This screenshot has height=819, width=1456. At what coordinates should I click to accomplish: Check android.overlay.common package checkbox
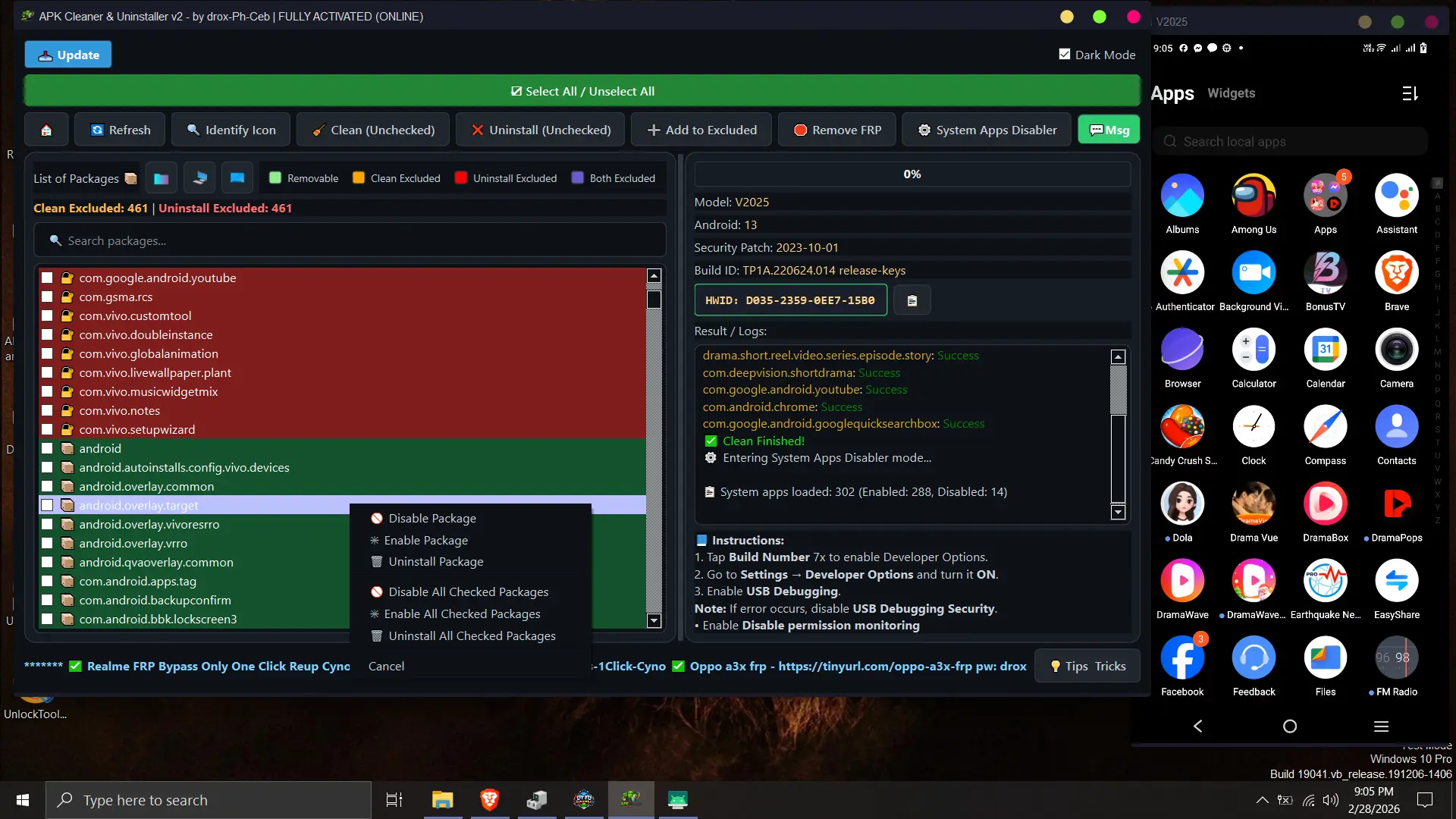(47, 486)
